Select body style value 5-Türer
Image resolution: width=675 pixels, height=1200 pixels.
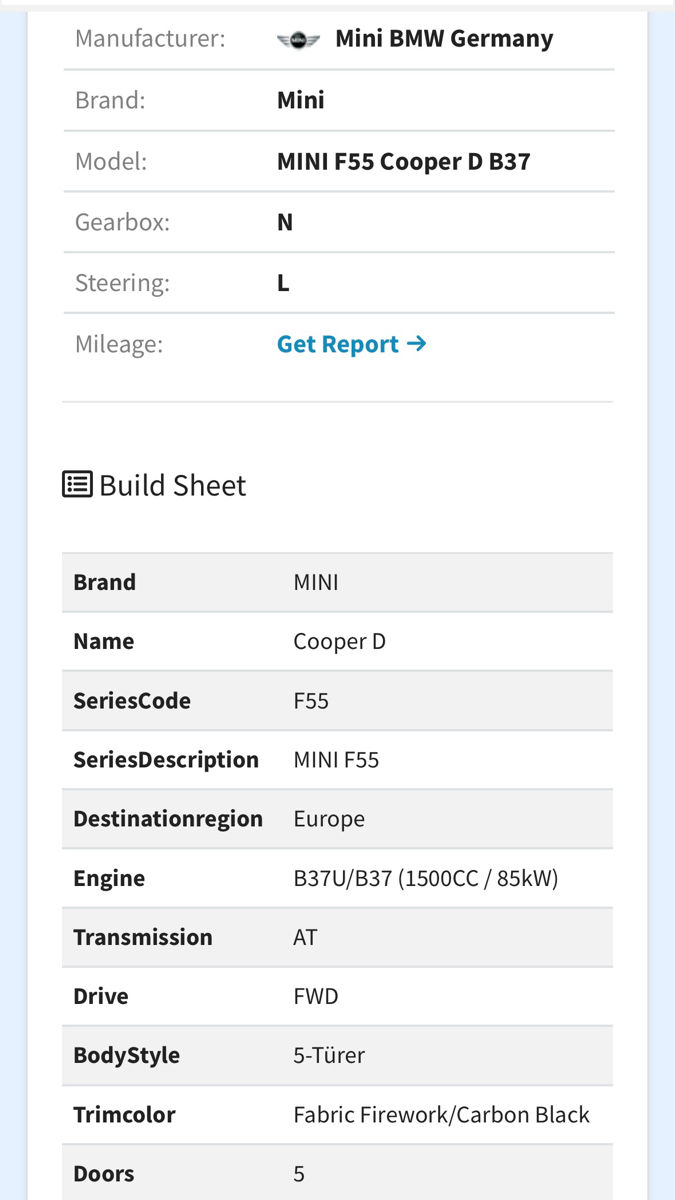point(330,1055)
